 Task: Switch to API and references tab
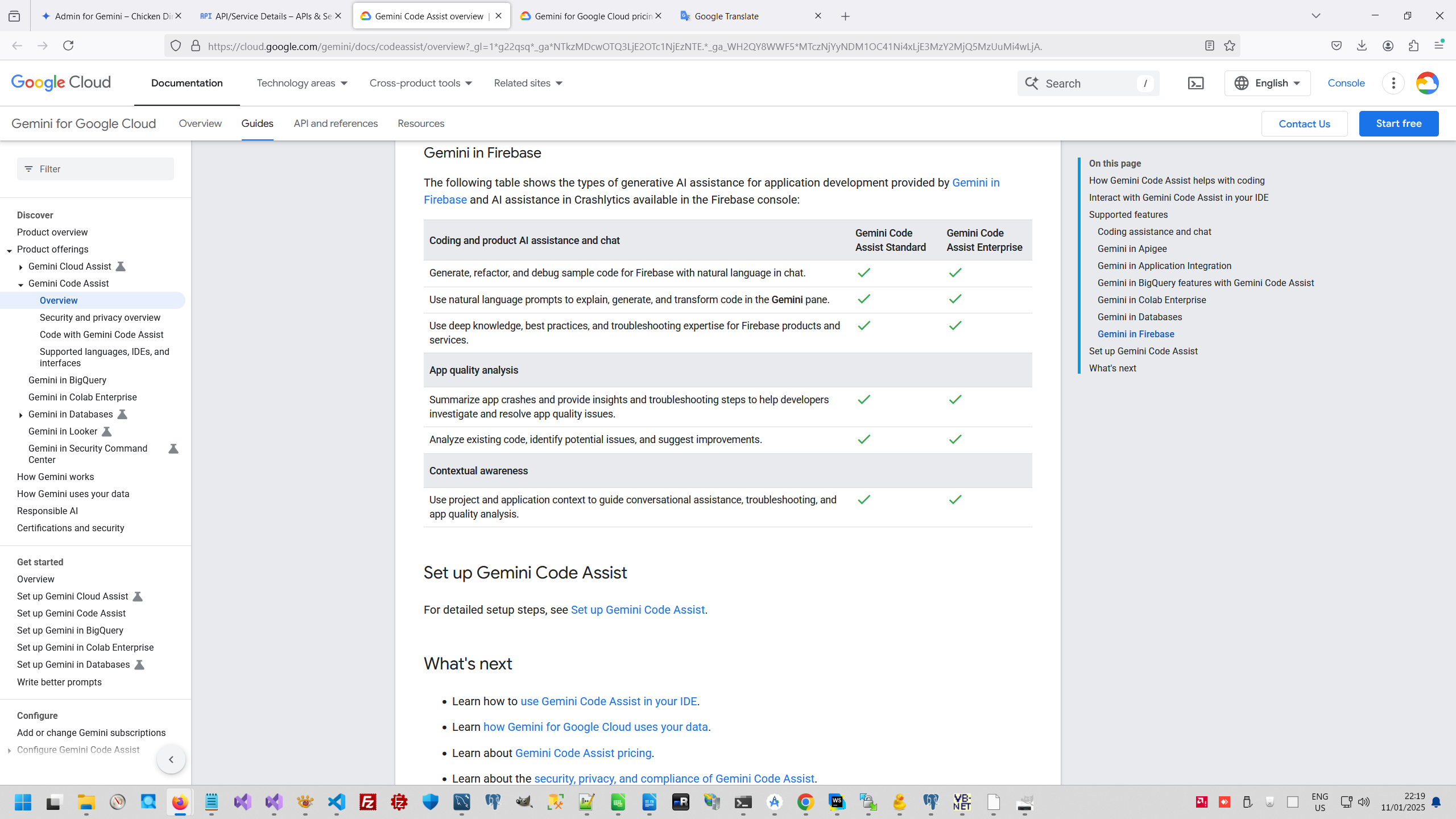(336, 123)
